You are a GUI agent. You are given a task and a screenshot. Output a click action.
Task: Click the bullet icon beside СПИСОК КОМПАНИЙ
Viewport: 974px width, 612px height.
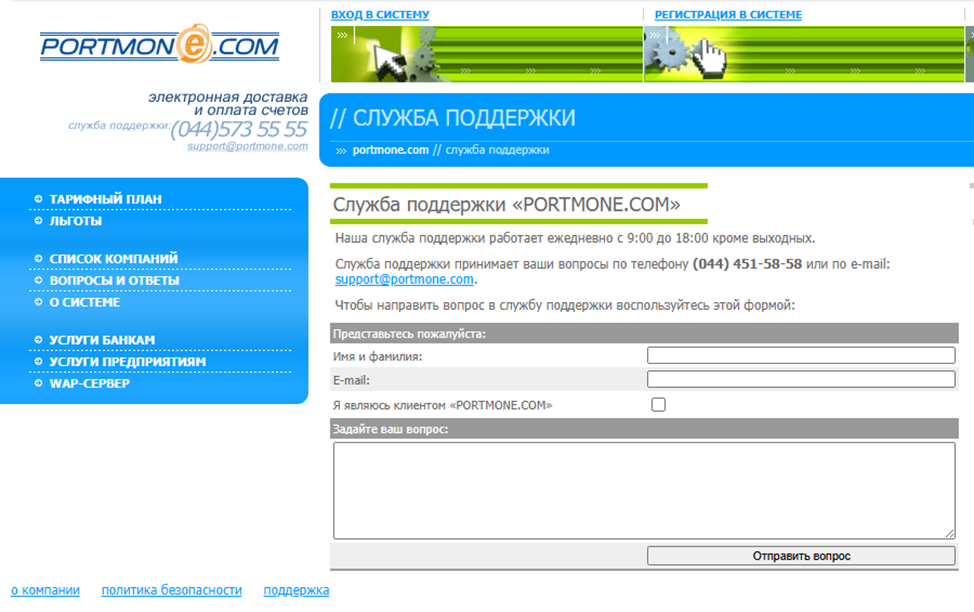(x=38, y=258)
